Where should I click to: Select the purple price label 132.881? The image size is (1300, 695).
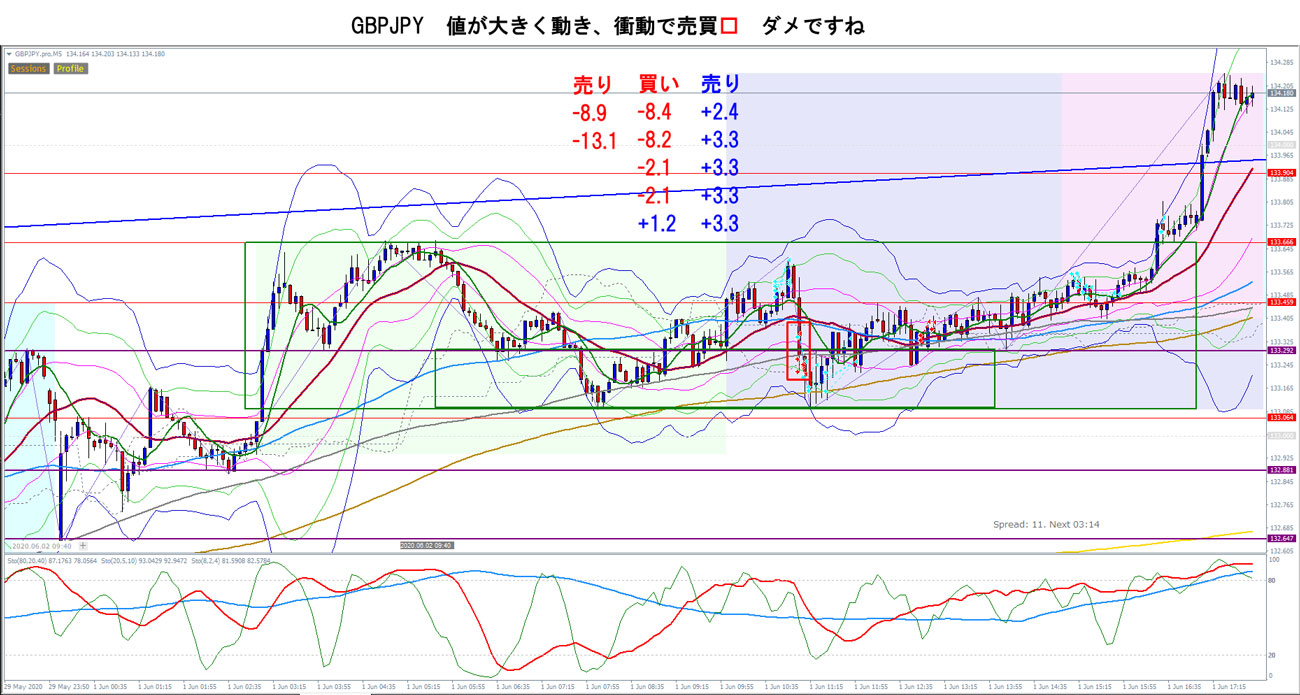pyautogui.click(x=1280, y=470)
